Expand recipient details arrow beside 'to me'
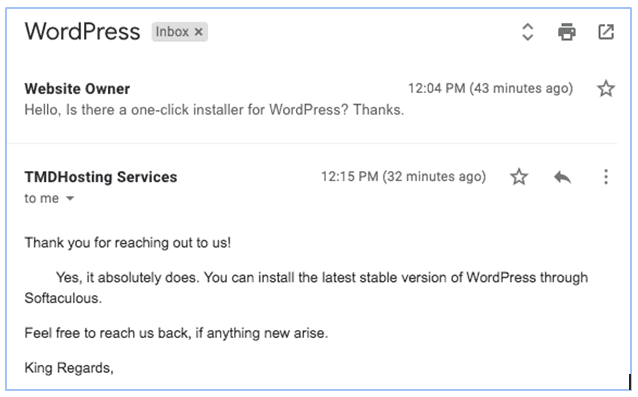The width and height of the screenshot is (638, 397). pos(70,198)
